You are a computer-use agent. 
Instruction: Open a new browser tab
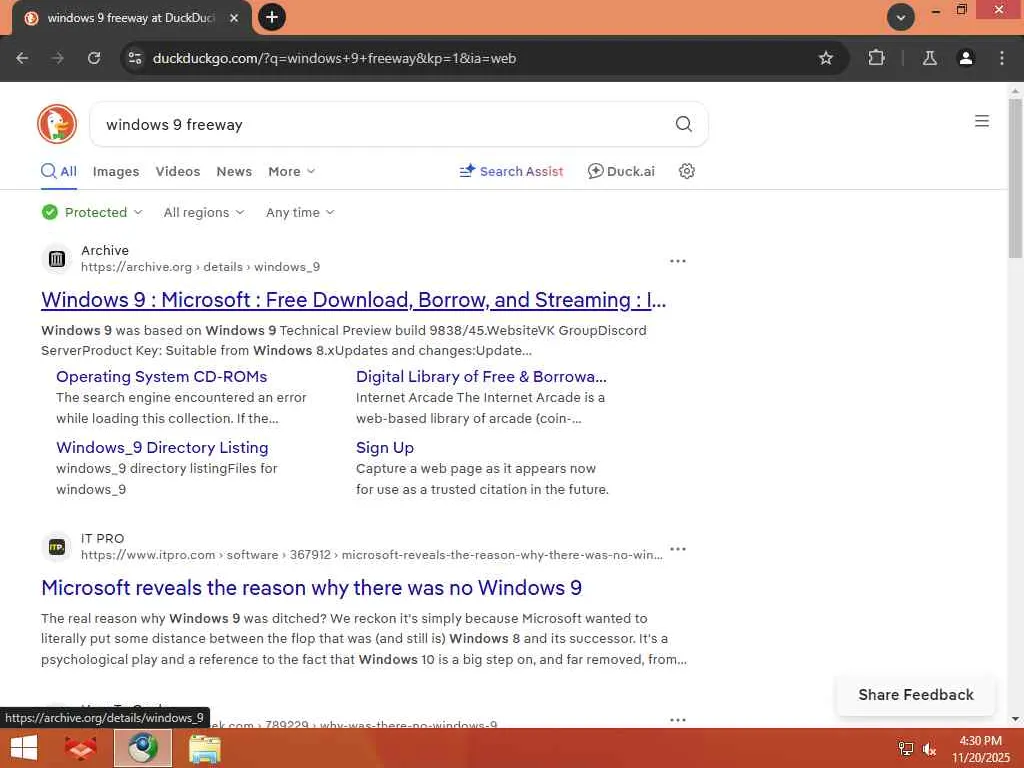point(272,17)
